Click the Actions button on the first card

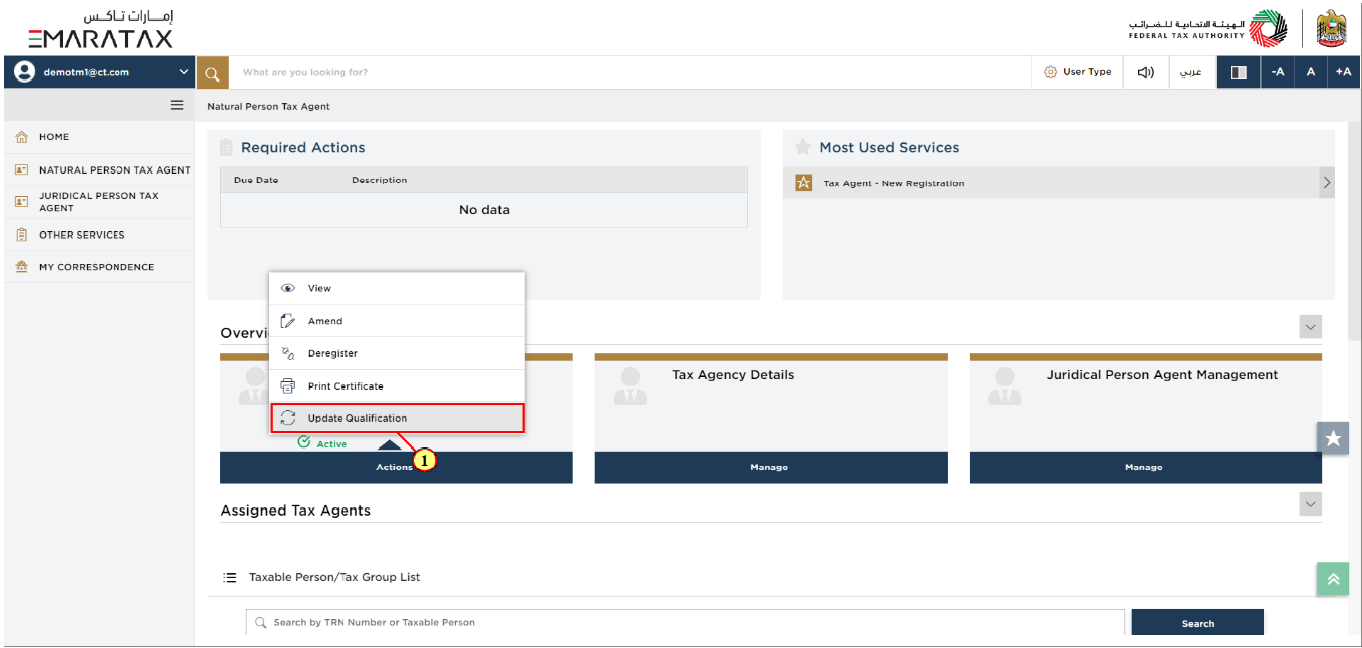[396, 467]
